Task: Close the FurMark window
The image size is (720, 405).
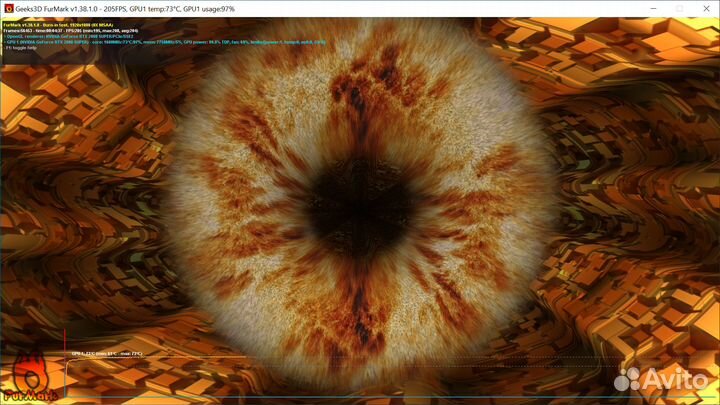Action: click(x=706, y=8)
